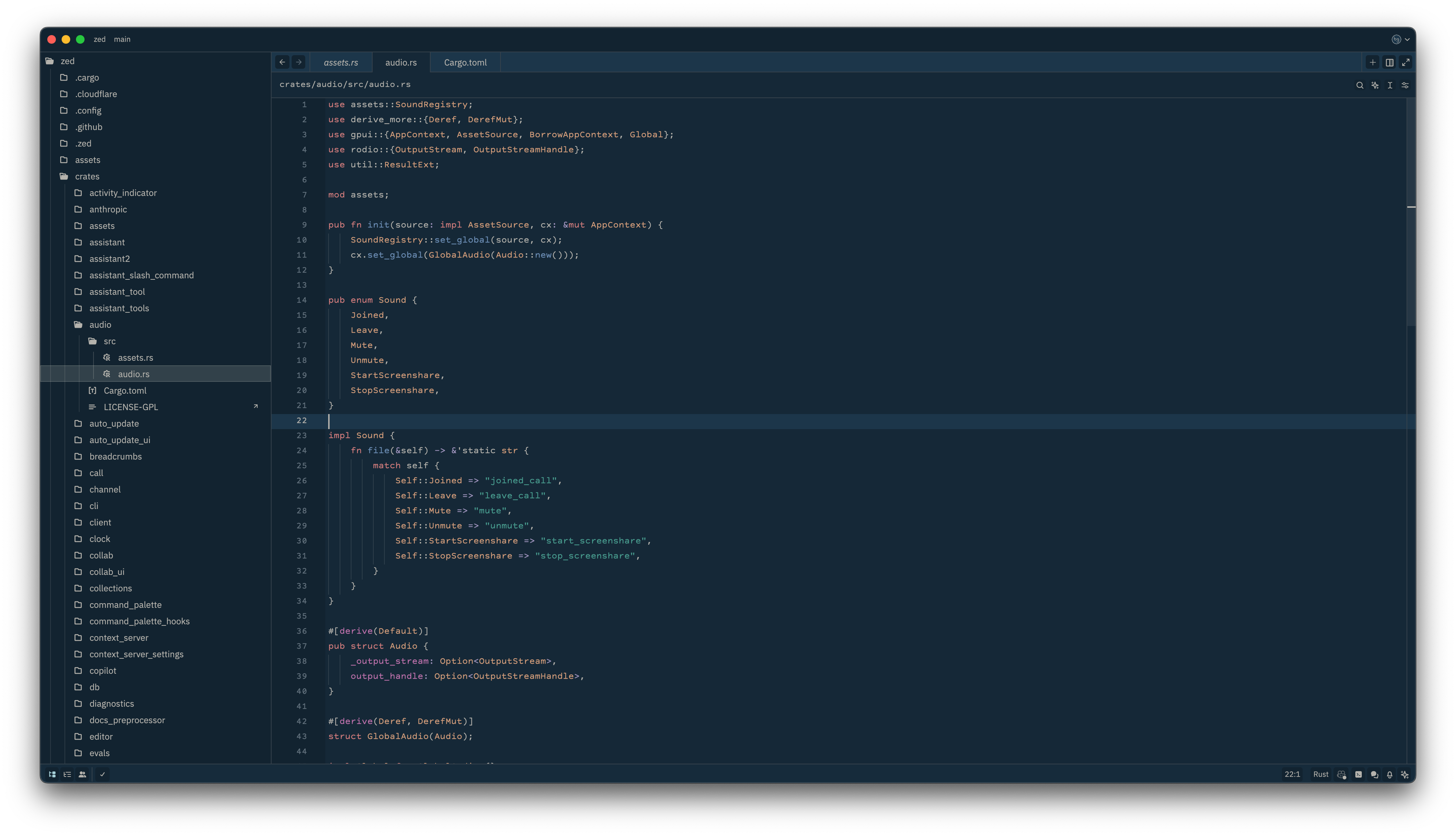
Task: Toggle selections cursor icon in editor toolbar
Action: (x=1390, y=85)
